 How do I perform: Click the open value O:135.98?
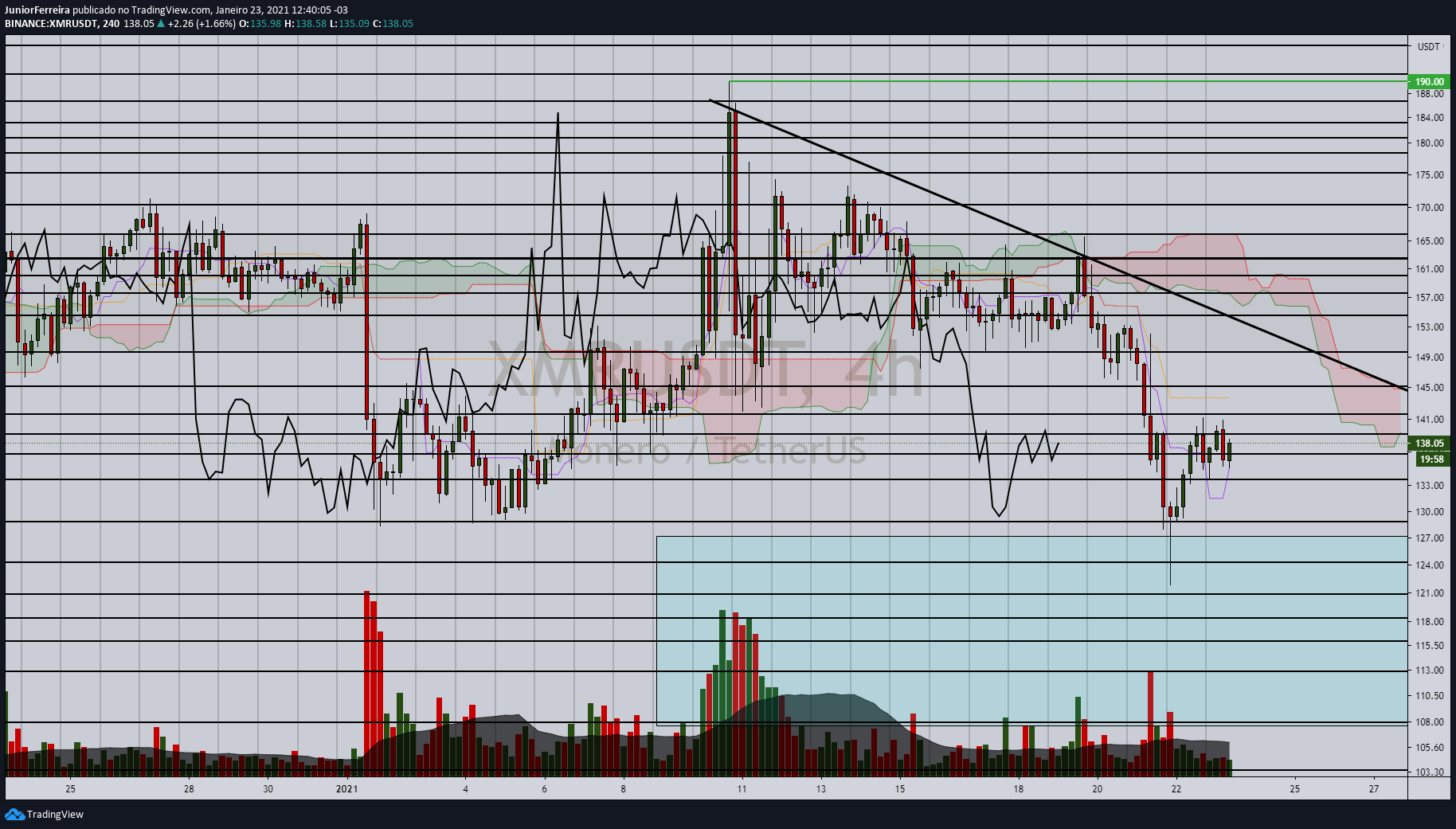260,23
